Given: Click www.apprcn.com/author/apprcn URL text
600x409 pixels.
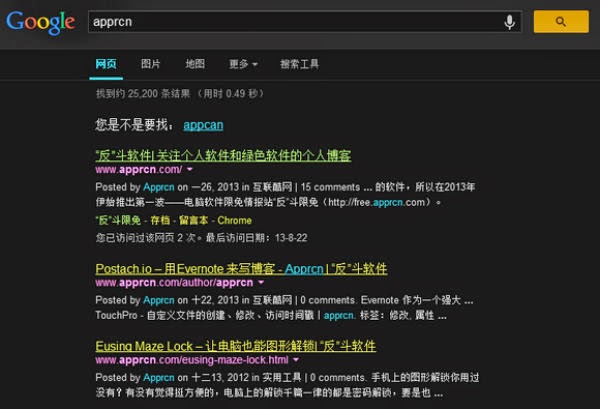Looking at the screenshot, I should 174,283.
